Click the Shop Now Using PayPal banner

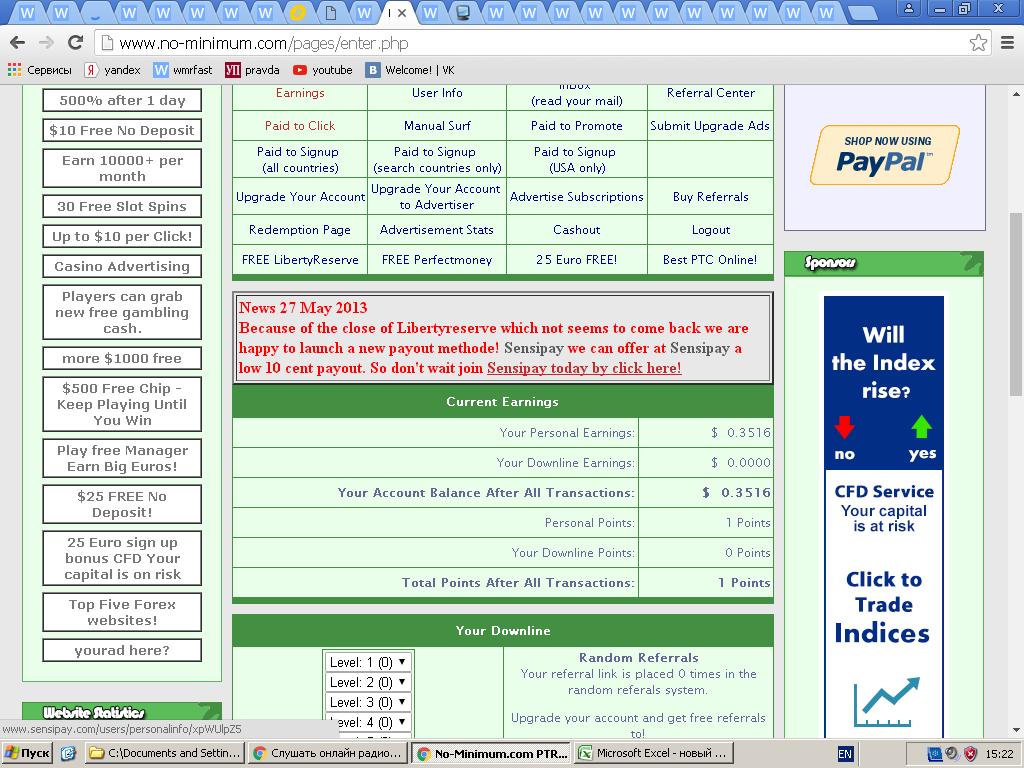(x=885, y=155)
